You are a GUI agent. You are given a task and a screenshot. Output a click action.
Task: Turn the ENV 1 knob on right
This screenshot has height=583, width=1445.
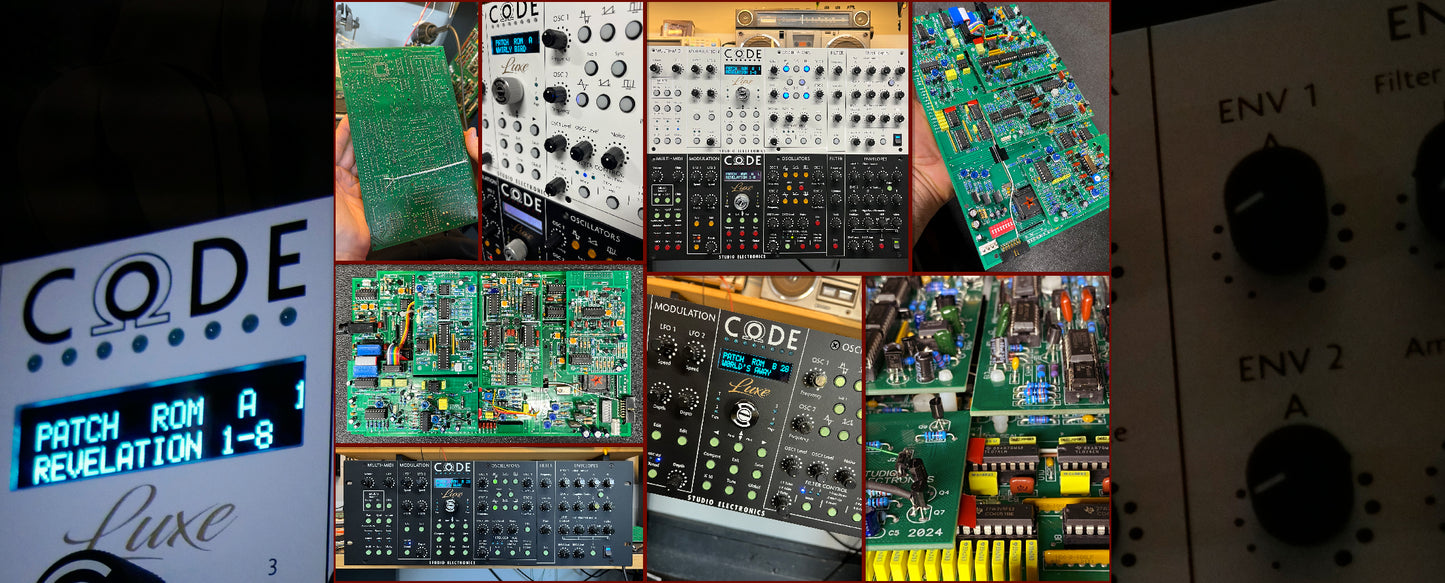point(1275,207)
